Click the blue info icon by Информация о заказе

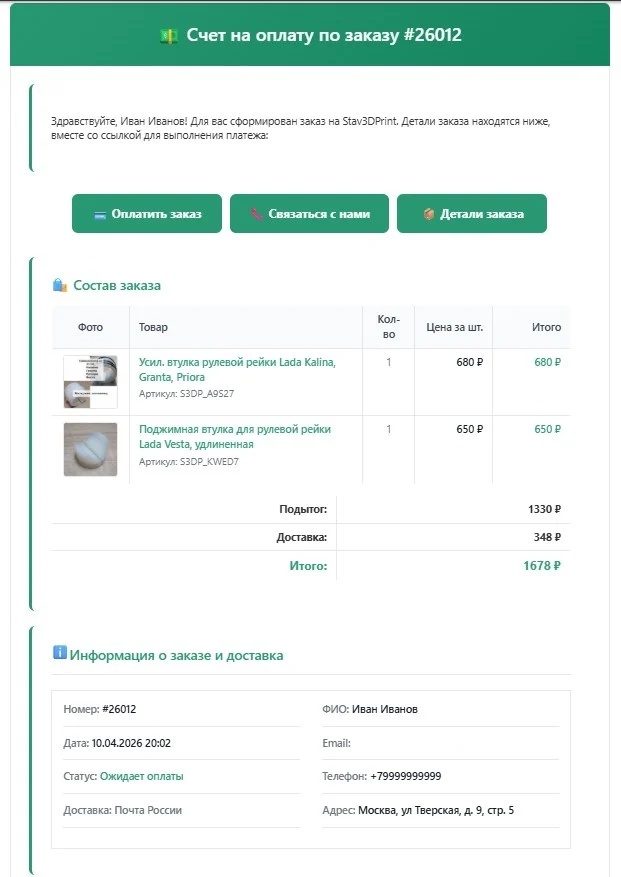pos(59,652)
